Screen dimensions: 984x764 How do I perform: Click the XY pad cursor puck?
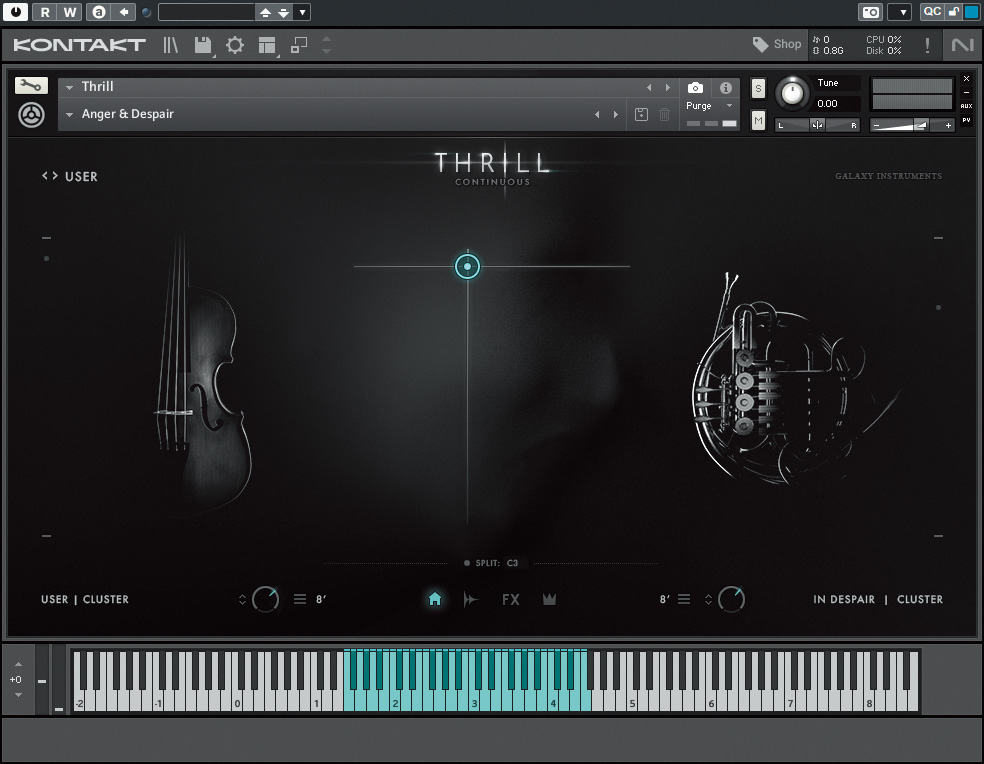click(x=467, y=266)
